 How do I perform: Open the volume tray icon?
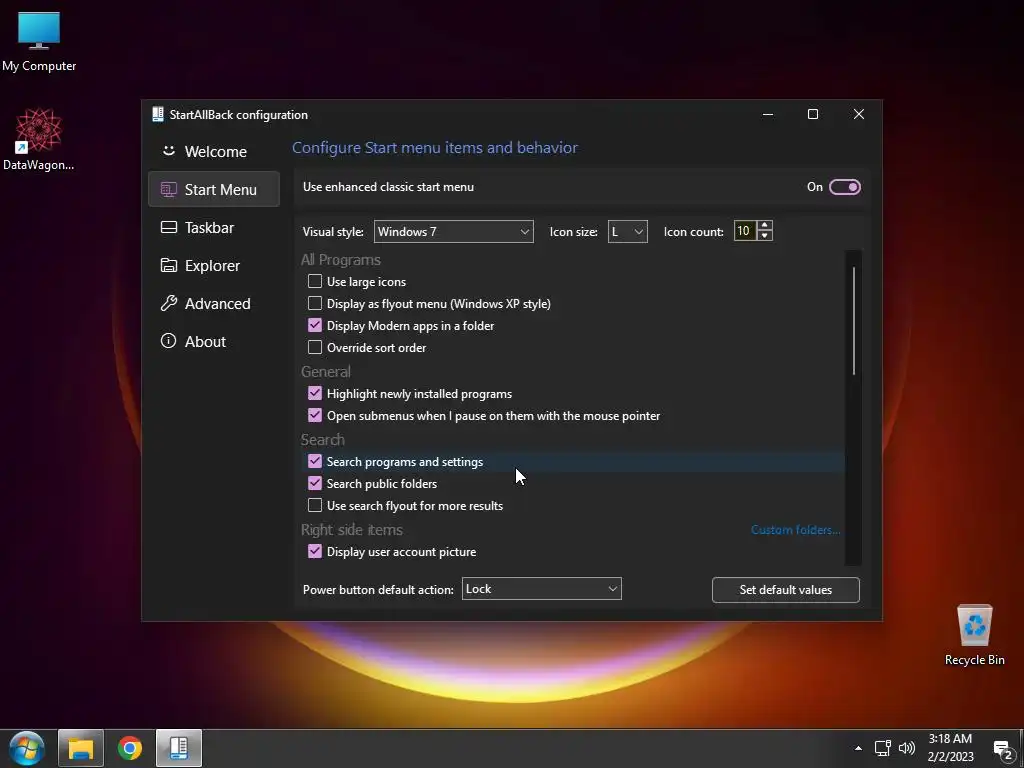pos(907,748)
